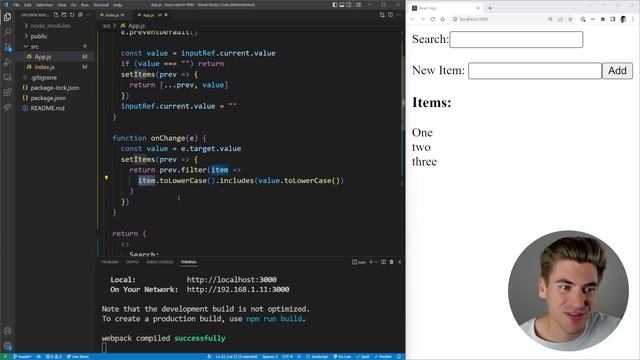The width and height of the screenshot is (640, 360).
Task: Toggle the primary side bar layout icon
Action: click(335, 4)
